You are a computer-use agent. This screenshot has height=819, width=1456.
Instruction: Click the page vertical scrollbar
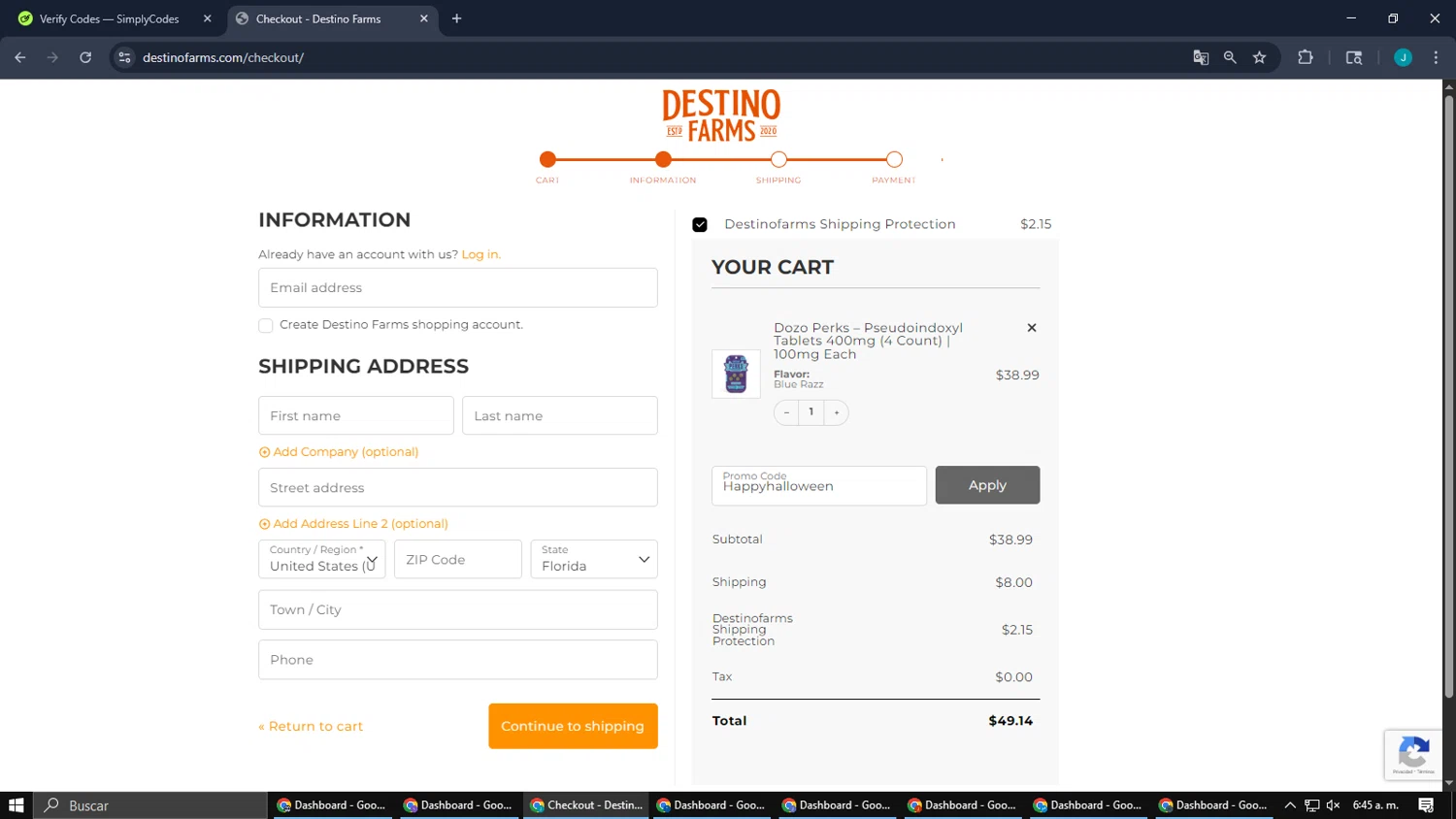[1448, 396]
